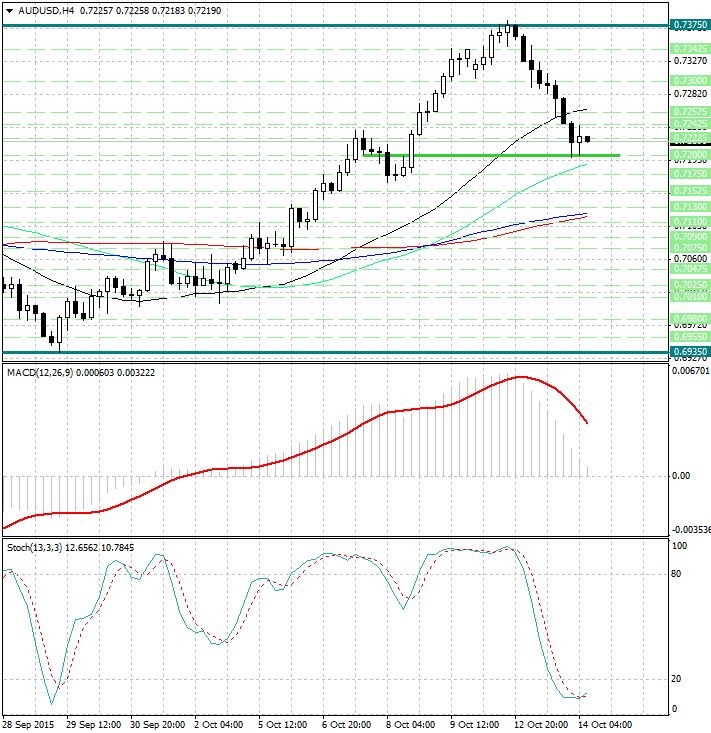
Task: Click the 0.71750 price level label
Action: [x=690, y=173]
